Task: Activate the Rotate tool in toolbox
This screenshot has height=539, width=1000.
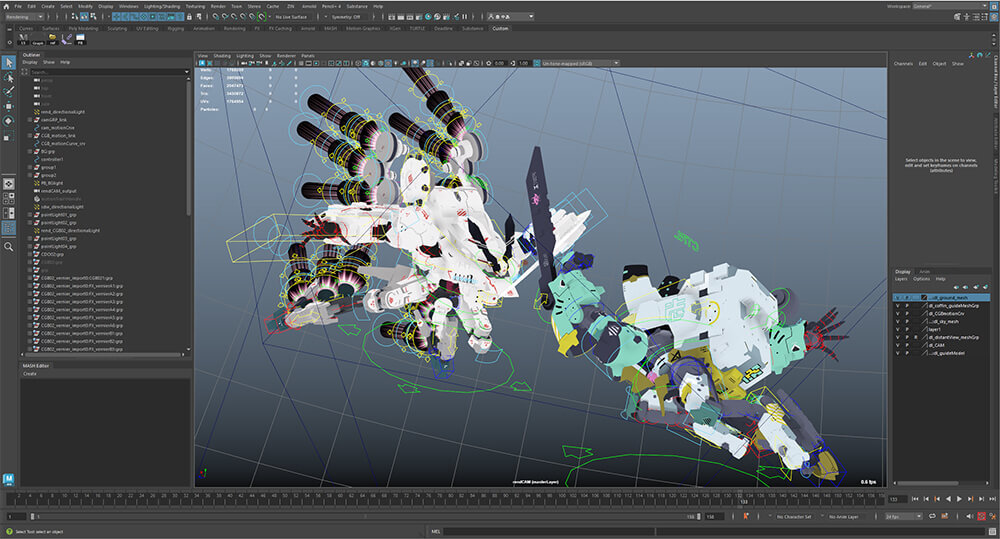Action: click(8, 121)
